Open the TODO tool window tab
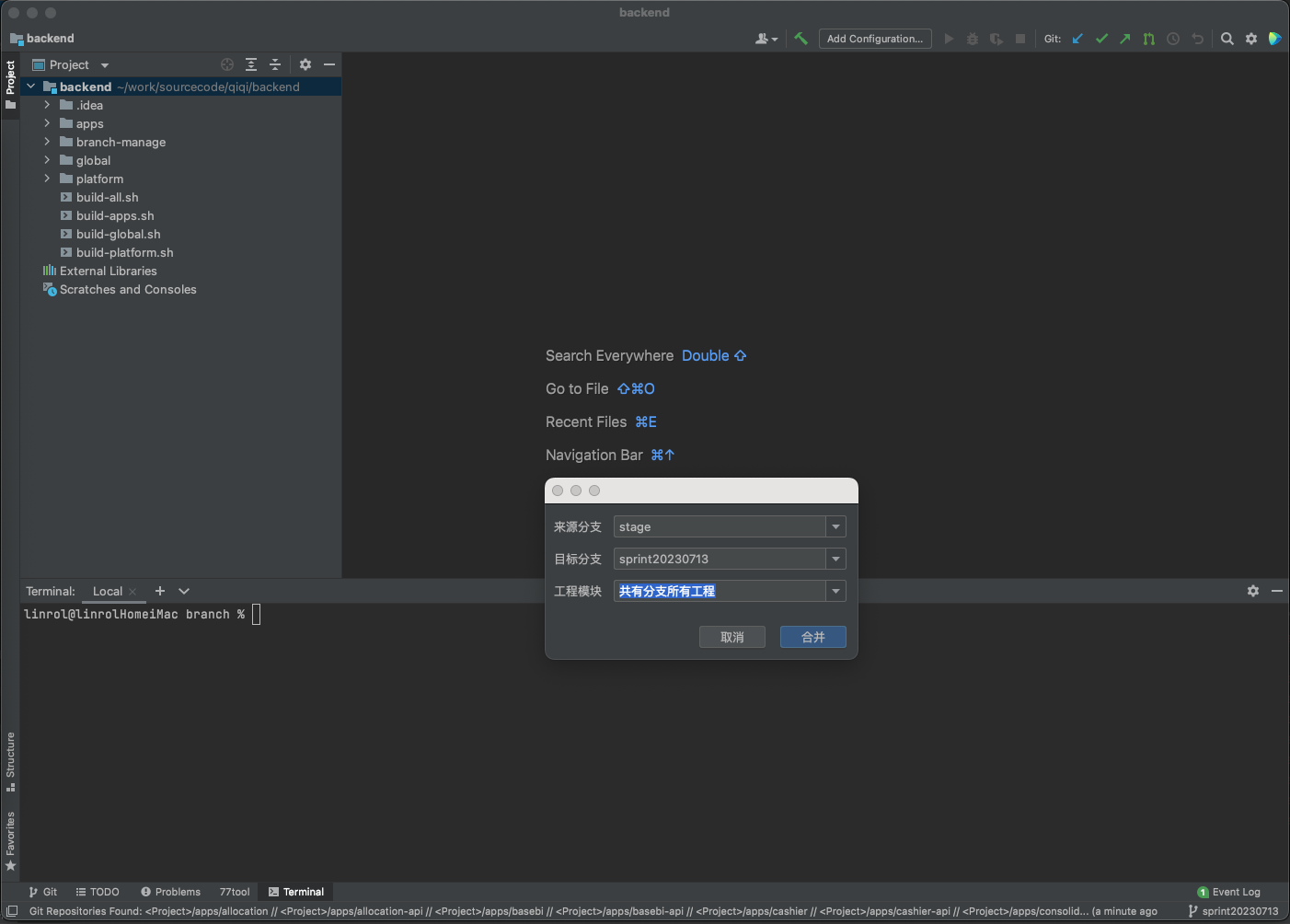This screenshot has height=924, width=1290. (98, 892)
